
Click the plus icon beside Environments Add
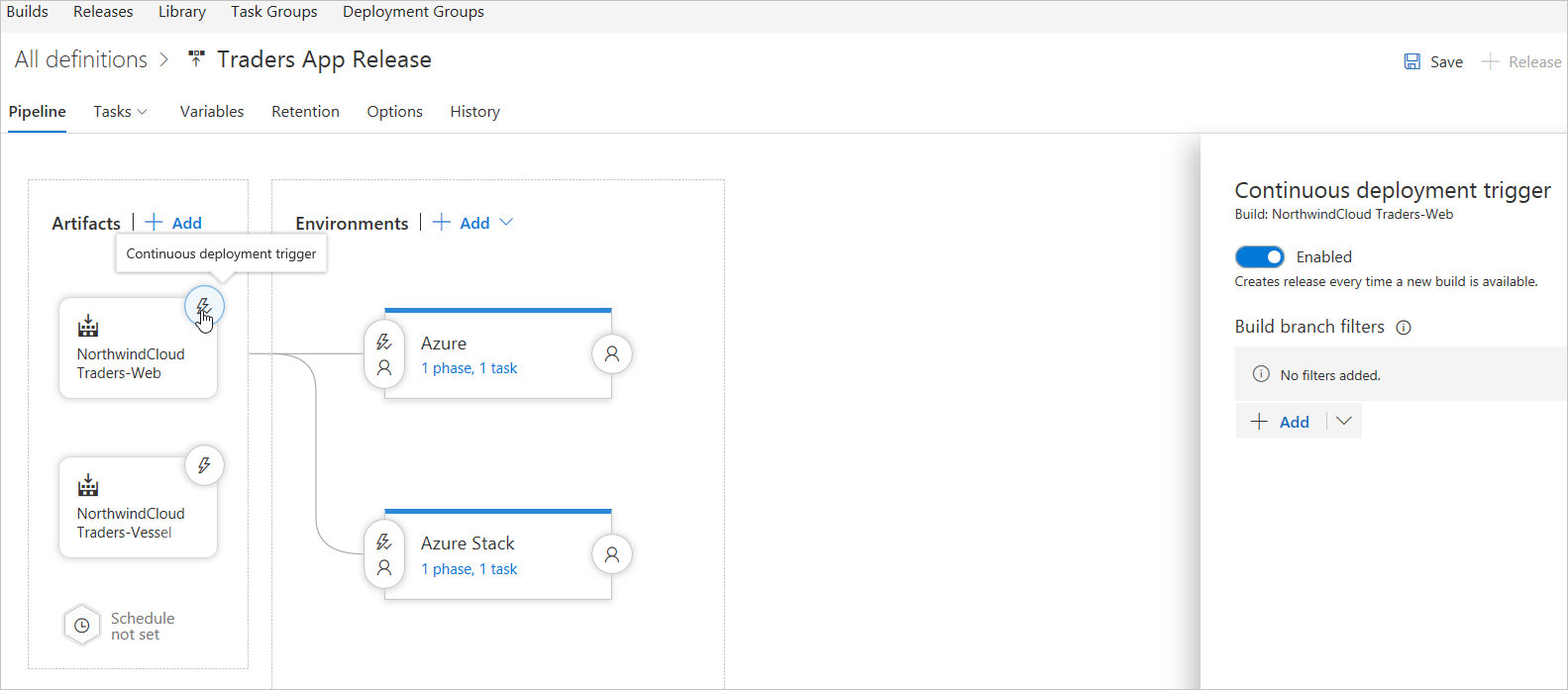coord(442,223)
